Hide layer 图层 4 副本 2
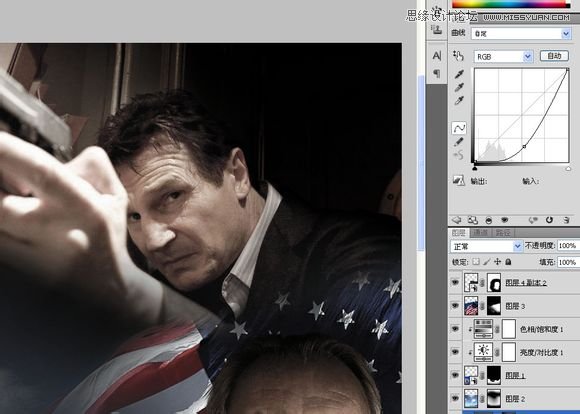 (x=455, y=283)
